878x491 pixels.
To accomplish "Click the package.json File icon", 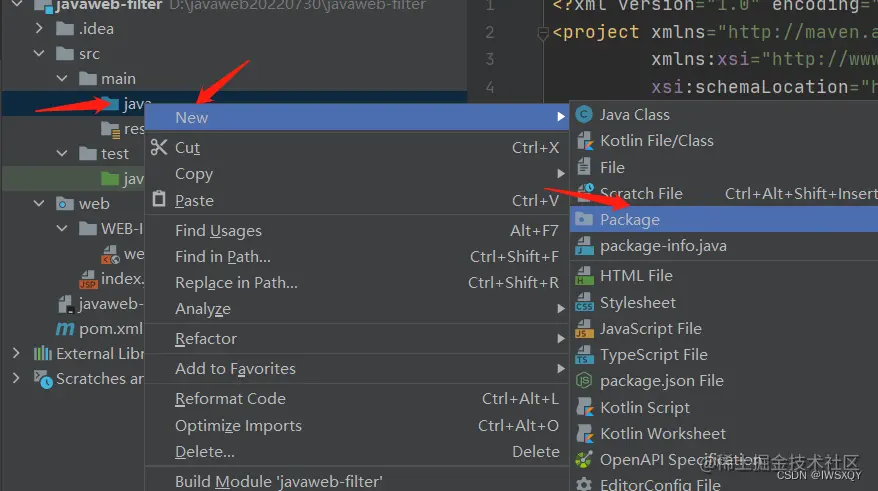I will (584, 381).
